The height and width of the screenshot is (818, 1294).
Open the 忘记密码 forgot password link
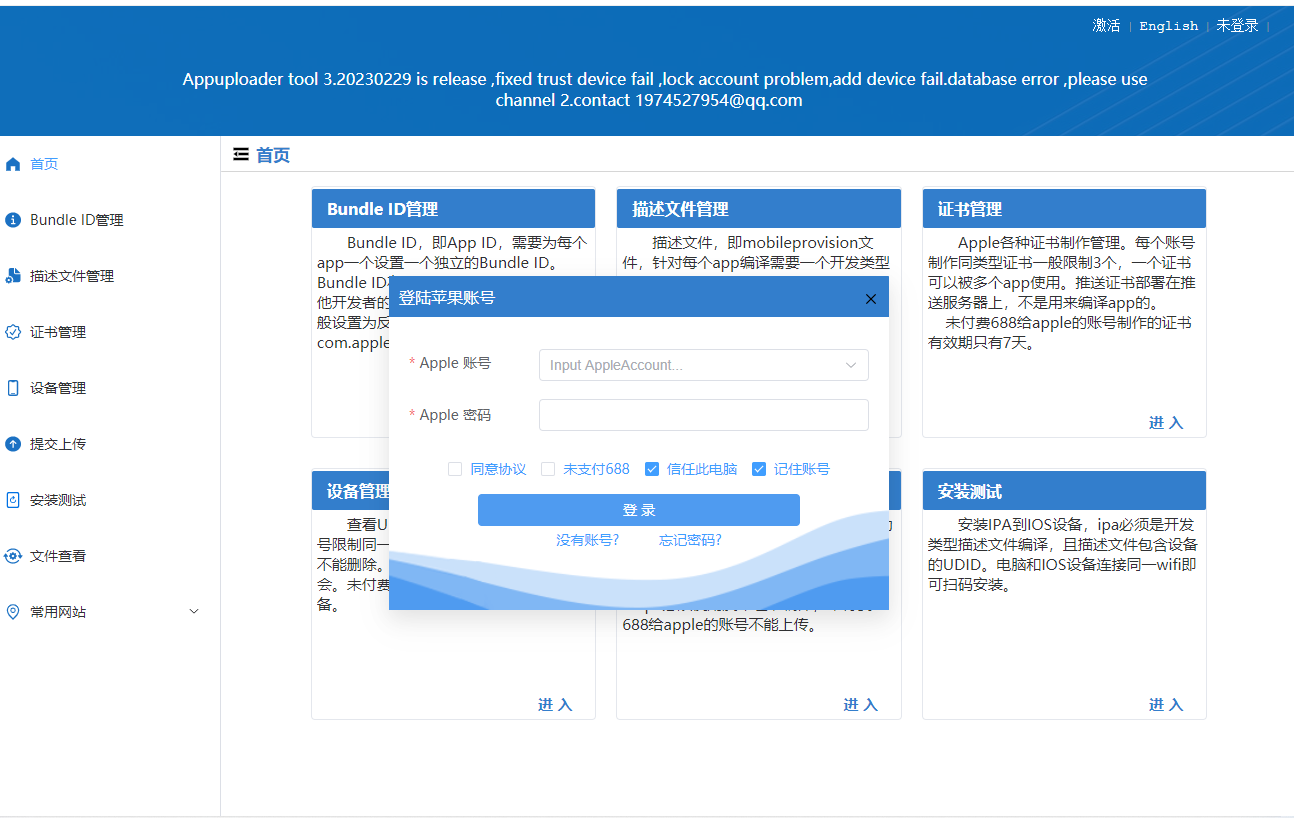690,539
